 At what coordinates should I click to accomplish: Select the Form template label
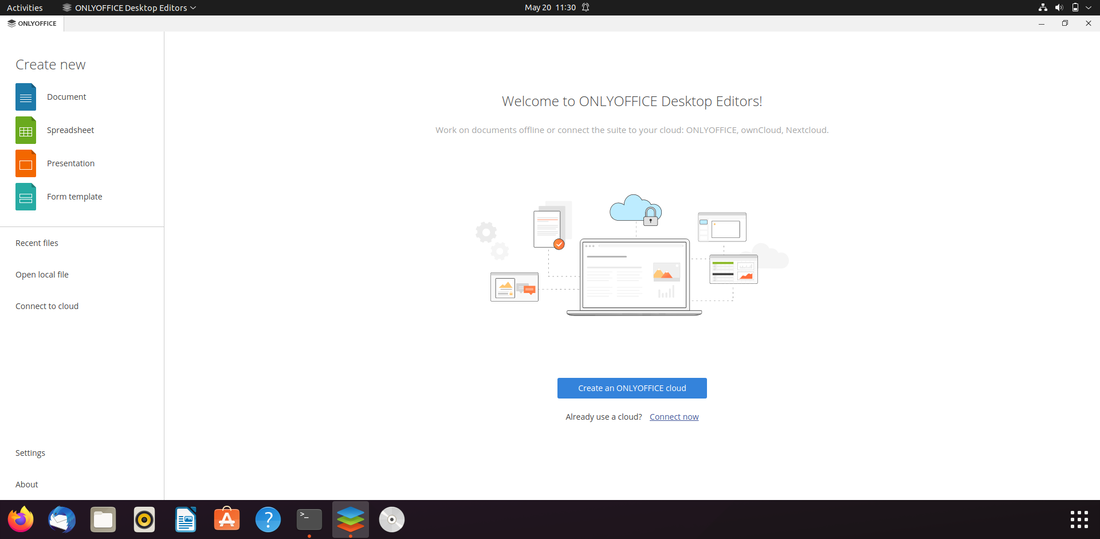(x=74, y=197)
